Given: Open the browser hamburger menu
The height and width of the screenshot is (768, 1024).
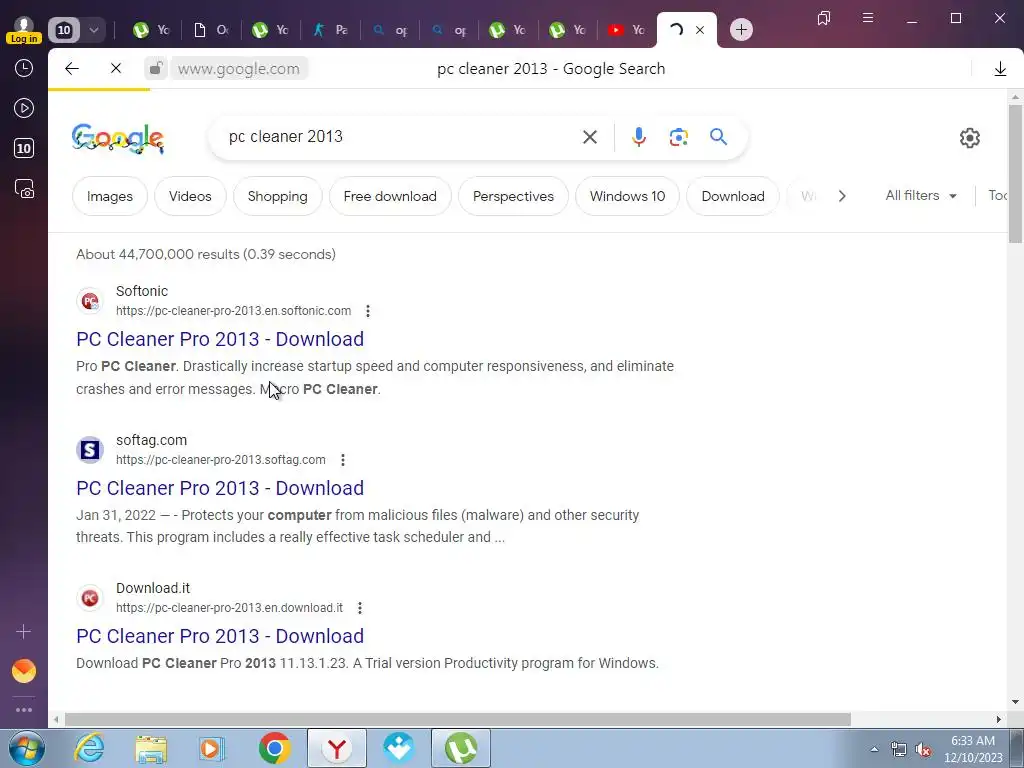Looking at the screenshot, I should click(868, 18).
